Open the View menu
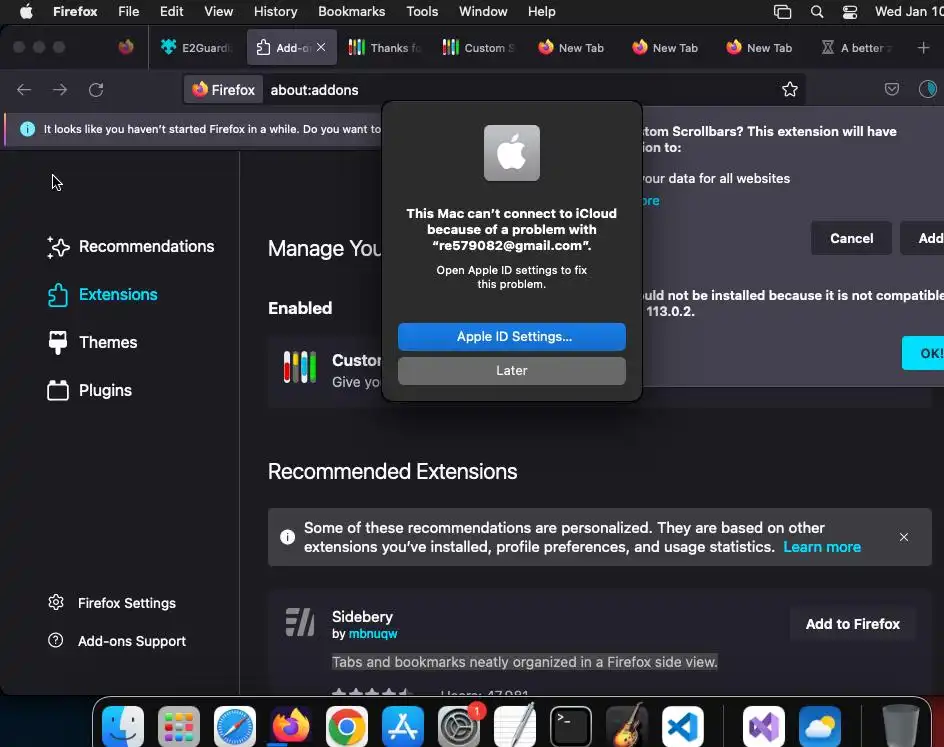Screen dimensions: 944x747 click(x=219, y=11)
